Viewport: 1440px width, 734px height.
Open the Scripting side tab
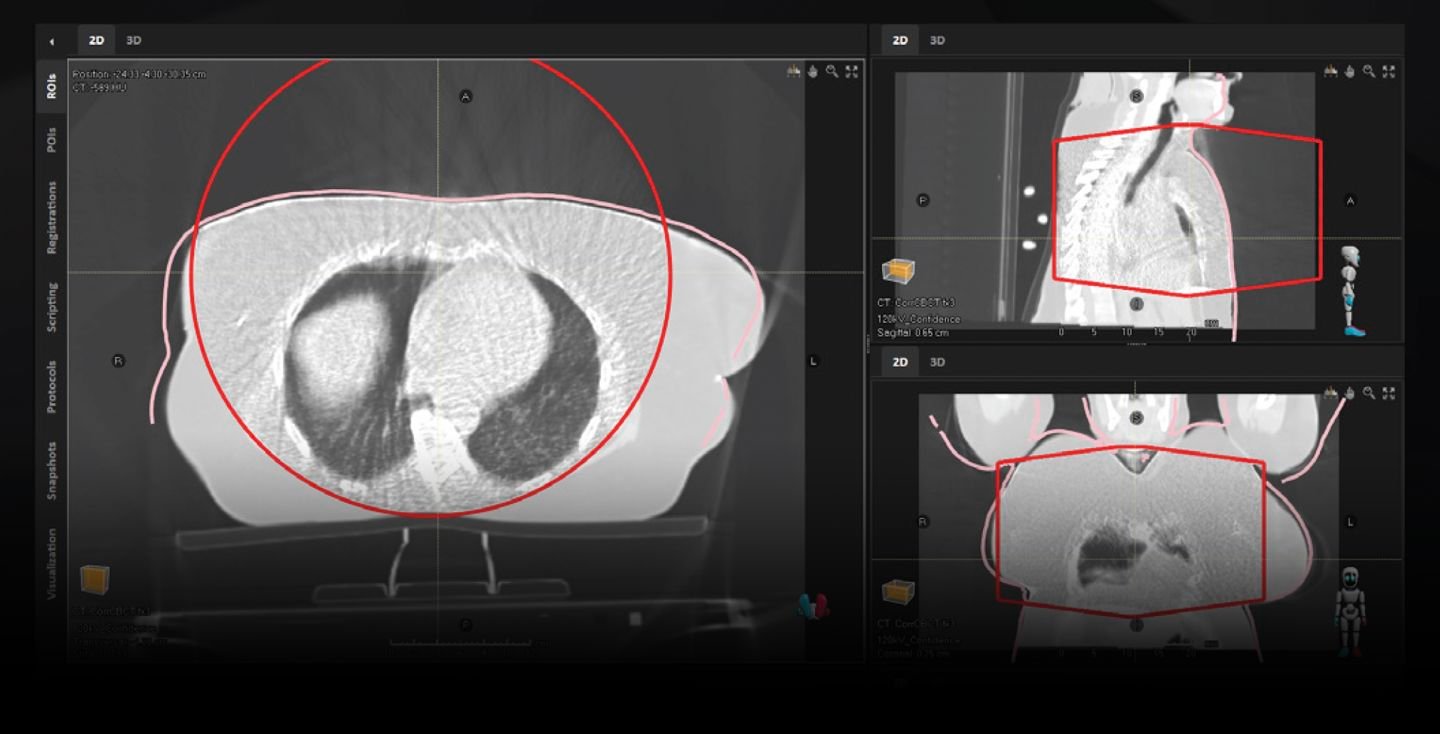tap(52, 307)
